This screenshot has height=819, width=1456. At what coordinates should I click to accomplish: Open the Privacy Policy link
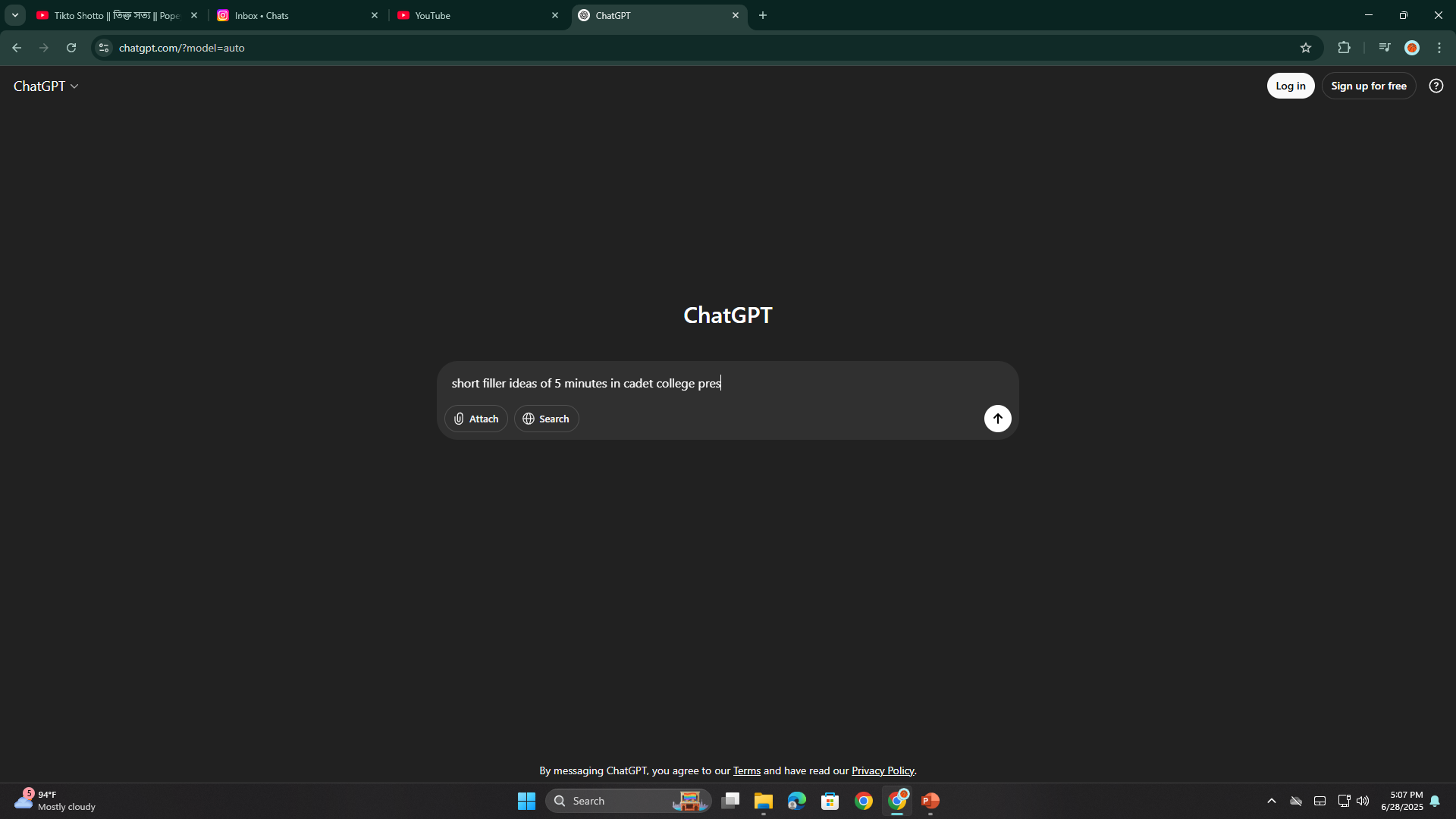(883, 770)
